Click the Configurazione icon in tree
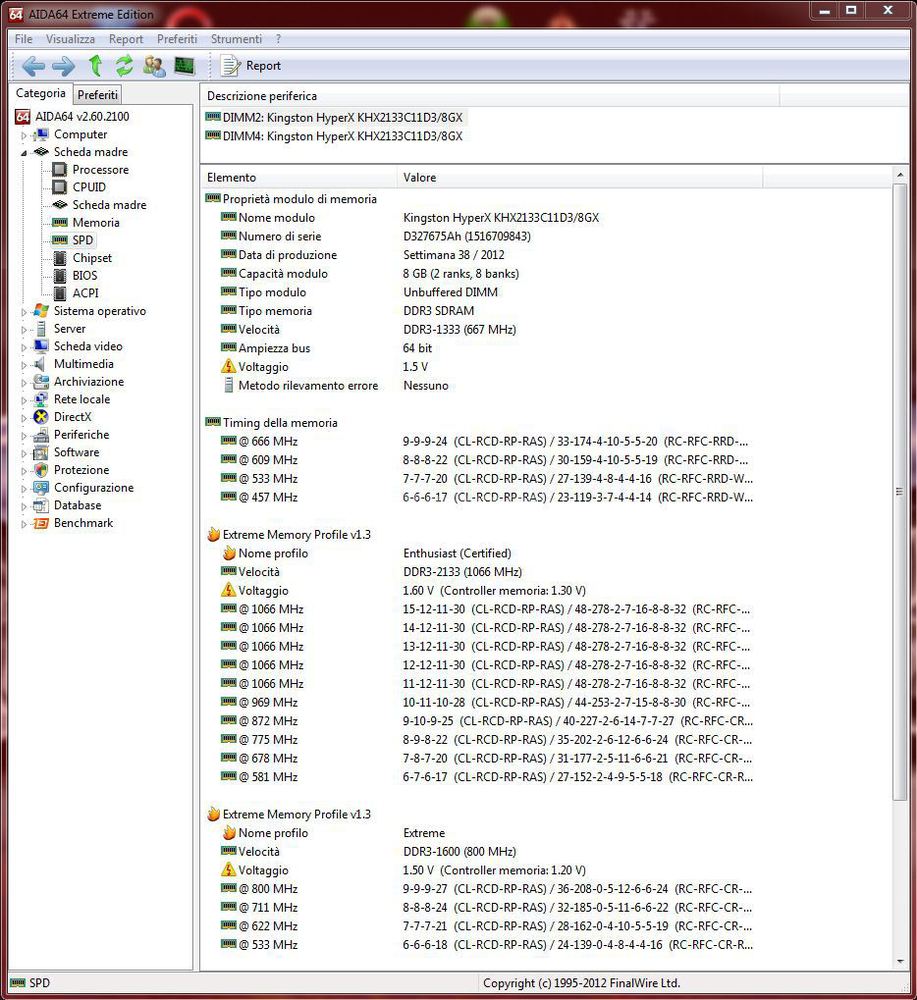This screenshot has width=917, height=1000. (x=41, y=487)
